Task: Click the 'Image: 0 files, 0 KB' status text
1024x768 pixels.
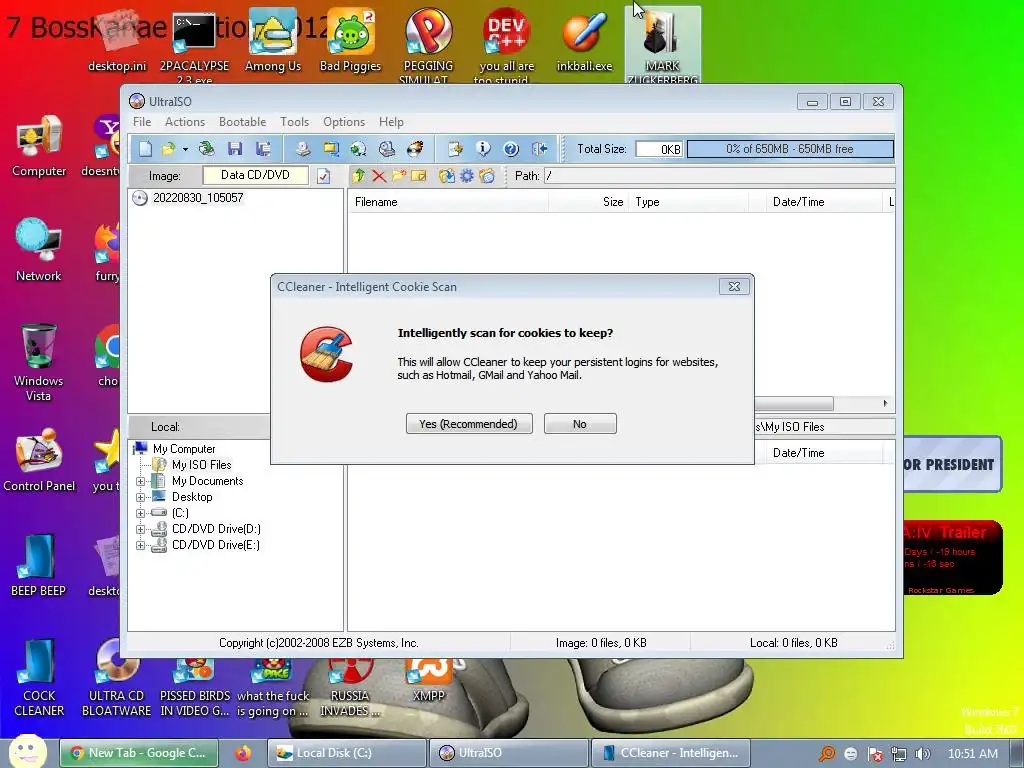Action: click(x=601, y=643)
